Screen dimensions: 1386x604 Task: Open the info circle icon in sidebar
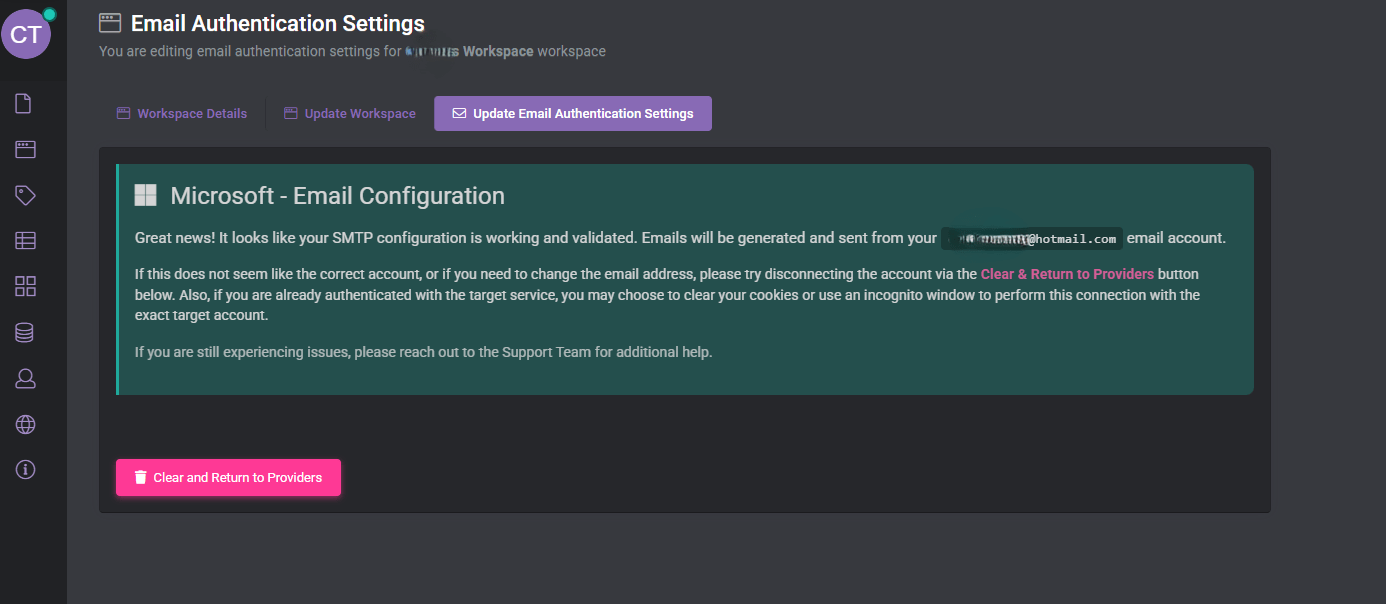tap(25, 470)
